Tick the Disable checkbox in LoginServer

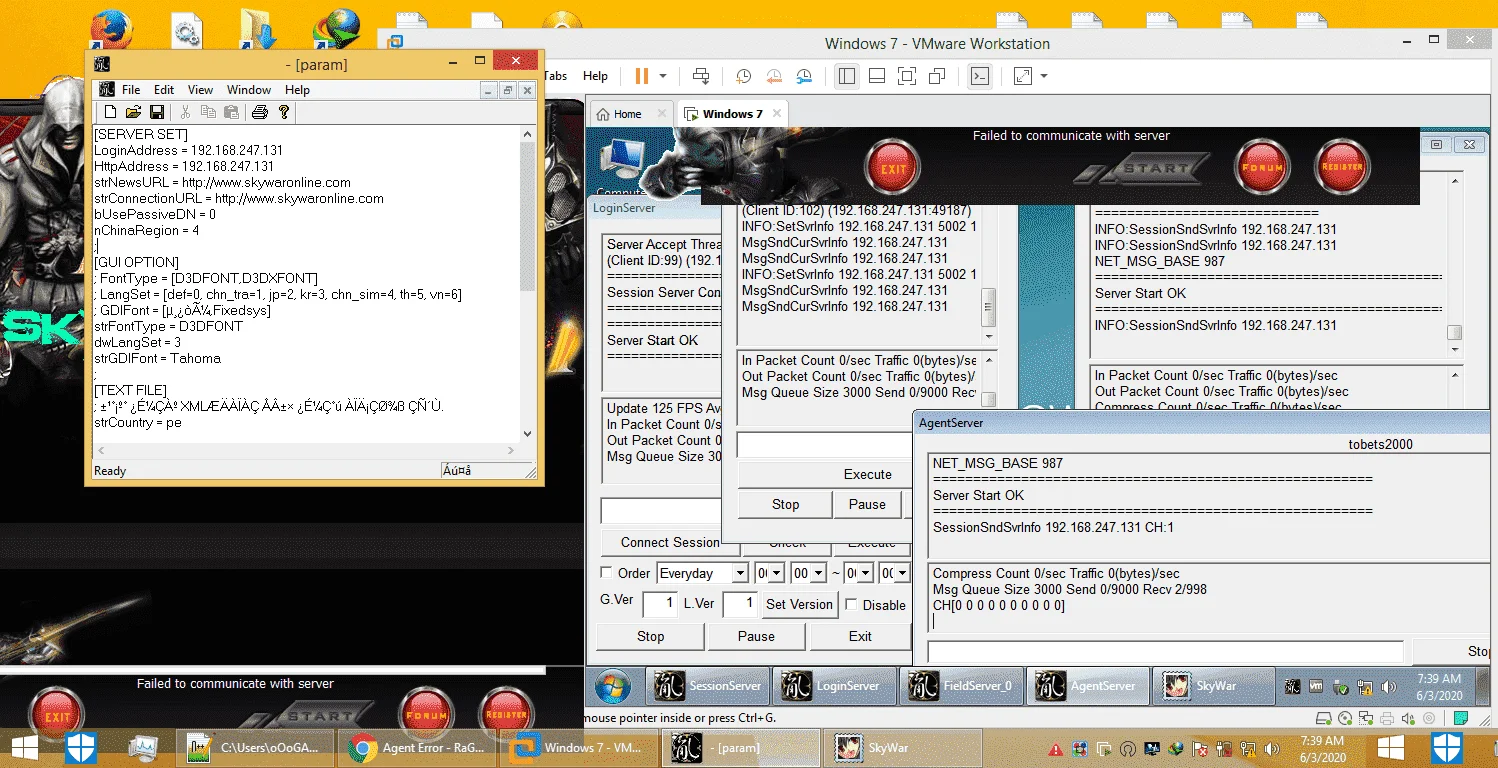click(x=851, y=604)
